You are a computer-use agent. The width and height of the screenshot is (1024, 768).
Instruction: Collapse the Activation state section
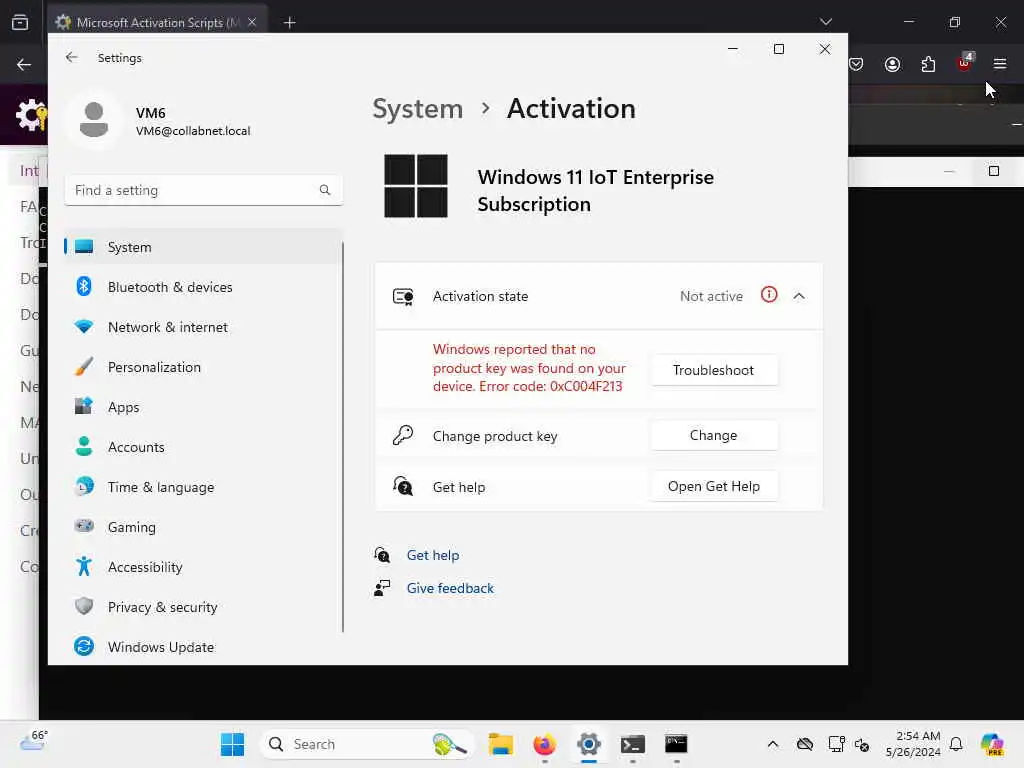click(x=799, y=296)
